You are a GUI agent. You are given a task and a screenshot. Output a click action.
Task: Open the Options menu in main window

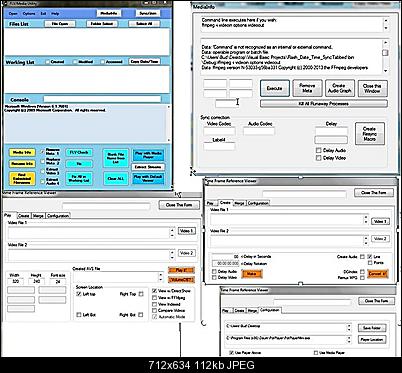point(29,14)
